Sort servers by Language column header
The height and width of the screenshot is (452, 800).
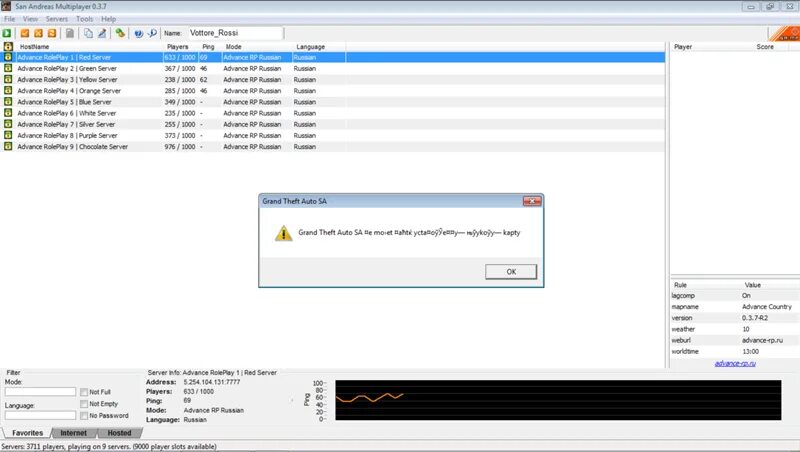coord(310,46)
